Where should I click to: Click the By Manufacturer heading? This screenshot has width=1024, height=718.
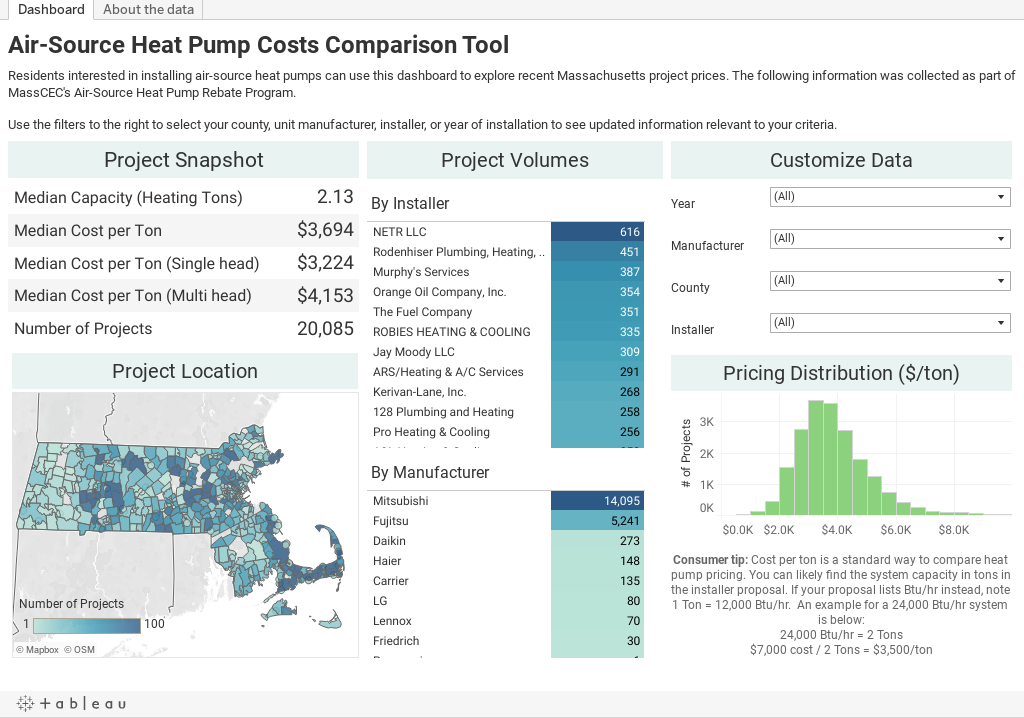point(430,472)
